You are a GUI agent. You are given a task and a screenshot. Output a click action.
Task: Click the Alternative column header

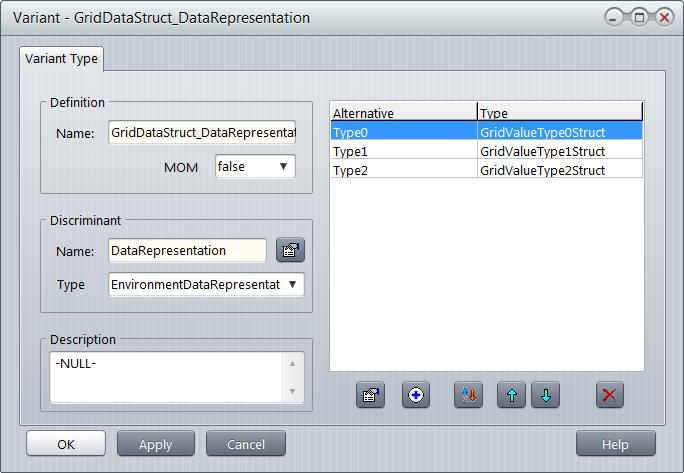403,113
